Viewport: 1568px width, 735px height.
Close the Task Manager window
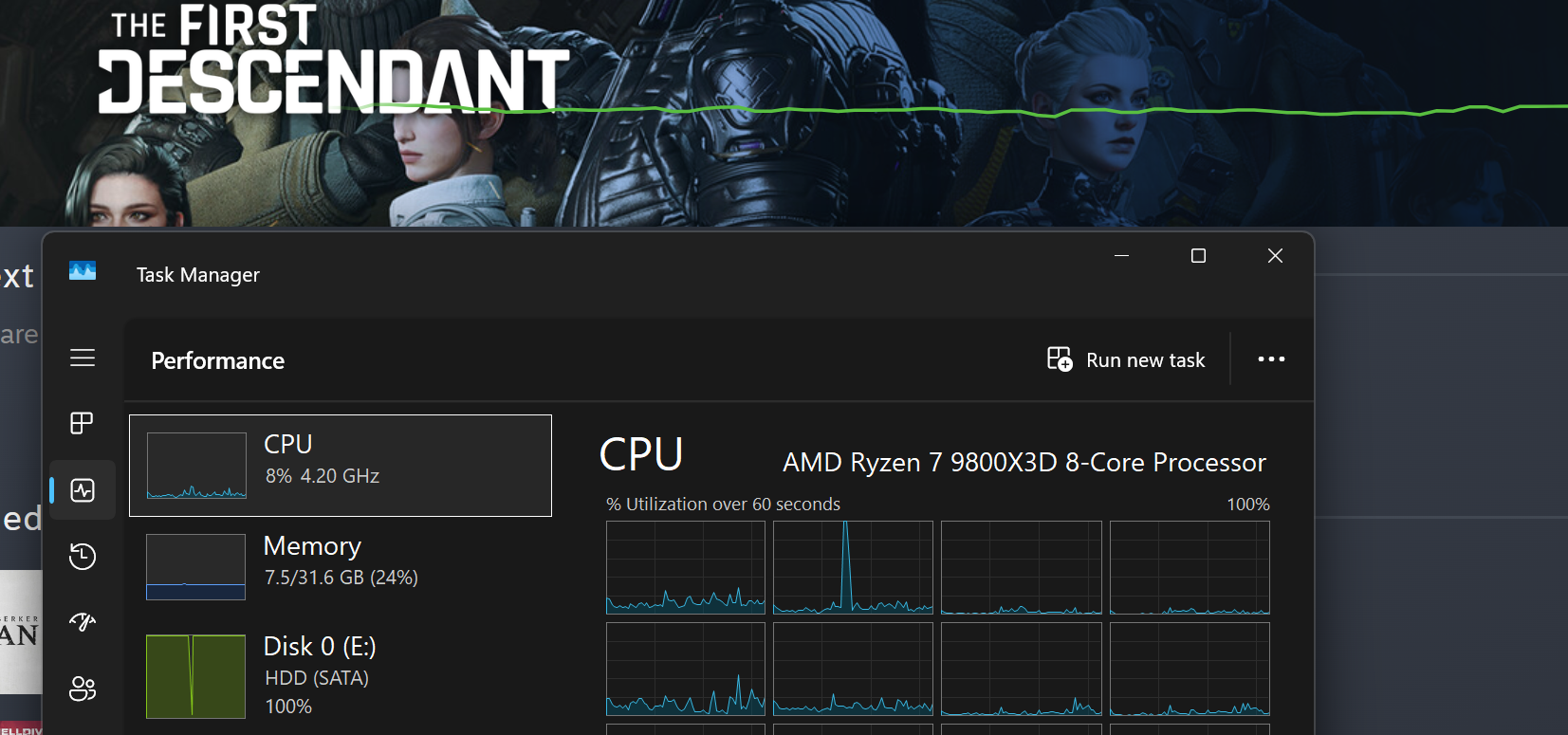pos(1275,256)
